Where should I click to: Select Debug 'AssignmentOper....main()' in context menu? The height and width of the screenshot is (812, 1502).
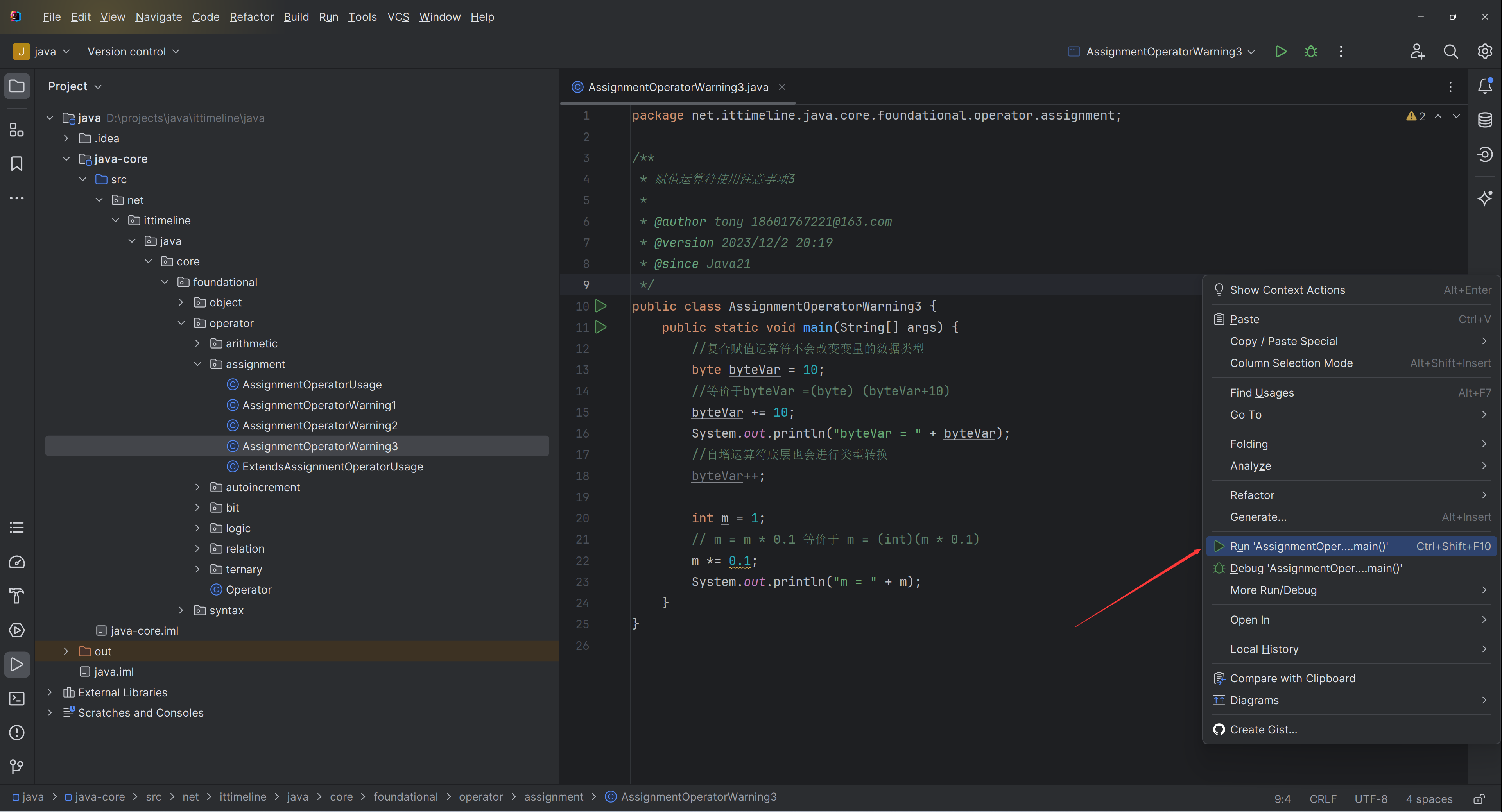tap(1351, 568)
